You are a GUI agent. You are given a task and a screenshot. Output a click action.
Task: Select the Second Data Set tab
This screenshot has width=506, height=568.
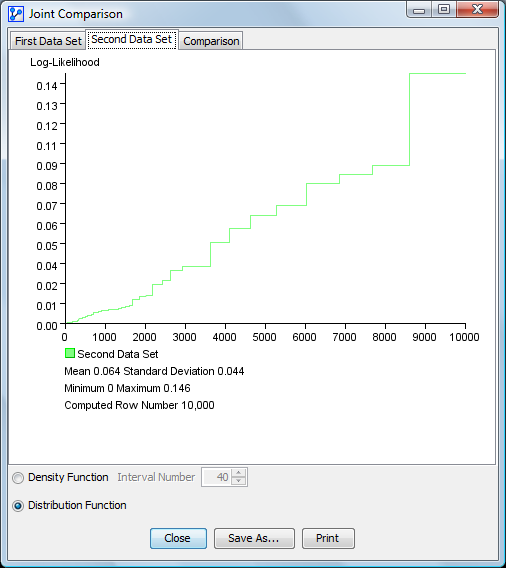(x=131, y=39)
